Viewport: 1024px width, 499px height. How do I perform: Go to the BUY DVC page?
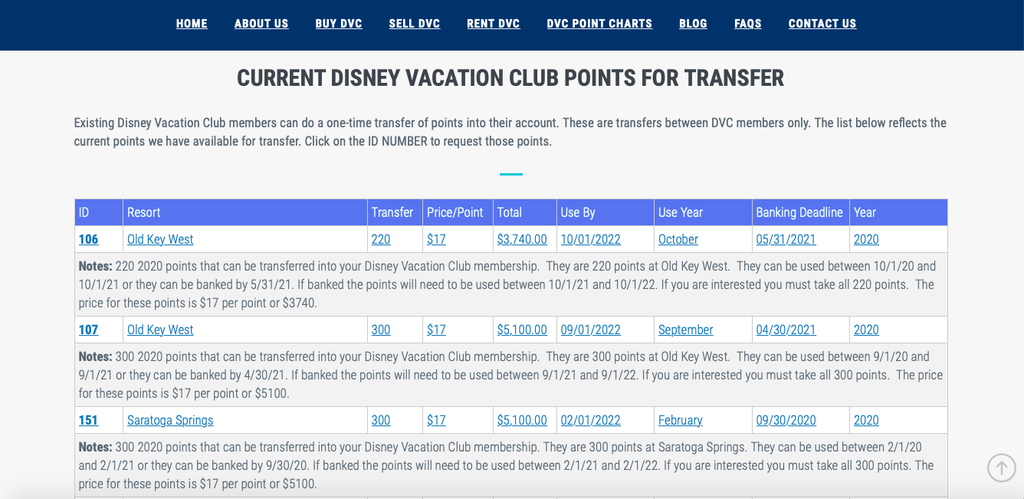[x=338, y=24]
